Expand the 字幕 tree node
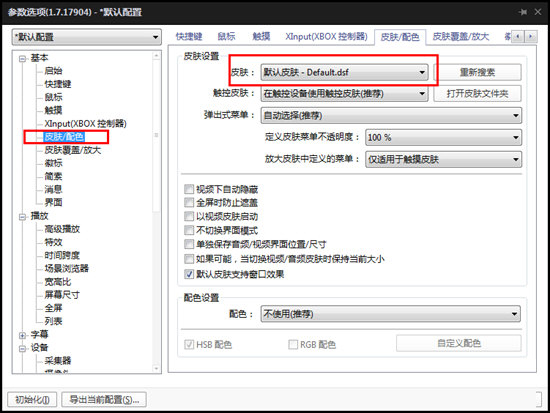Screen dimensions: 550x413 click(x=22, y=335)
